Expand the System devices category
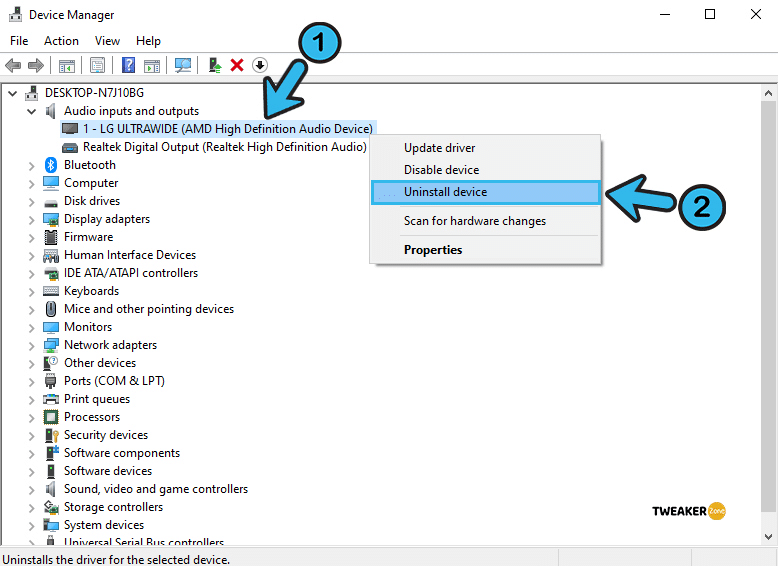This screenshot has width=778, height=566. [x=31, y=526]
